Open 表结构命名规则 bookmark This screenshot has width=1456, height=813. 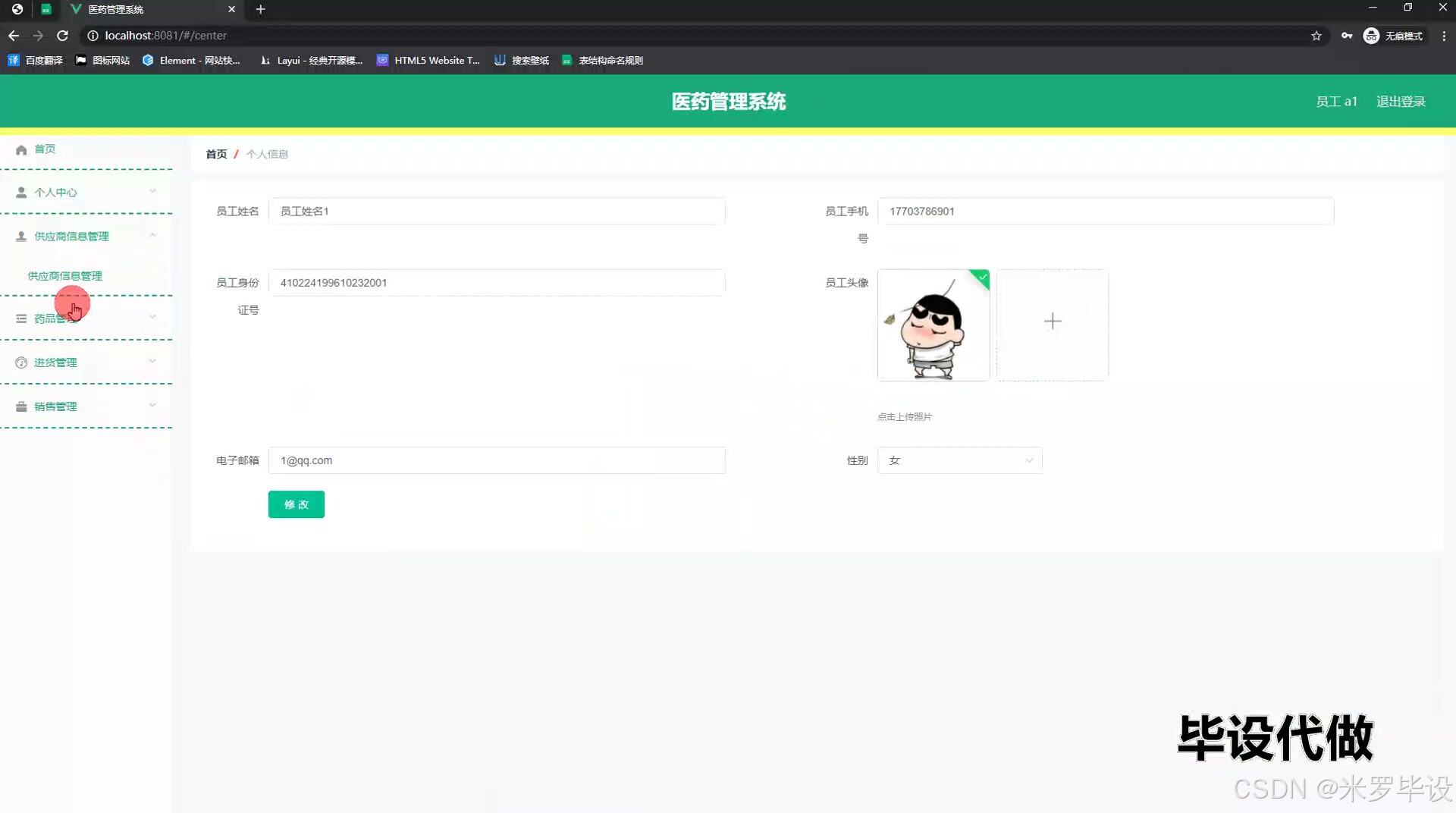(x=602, y=61)
